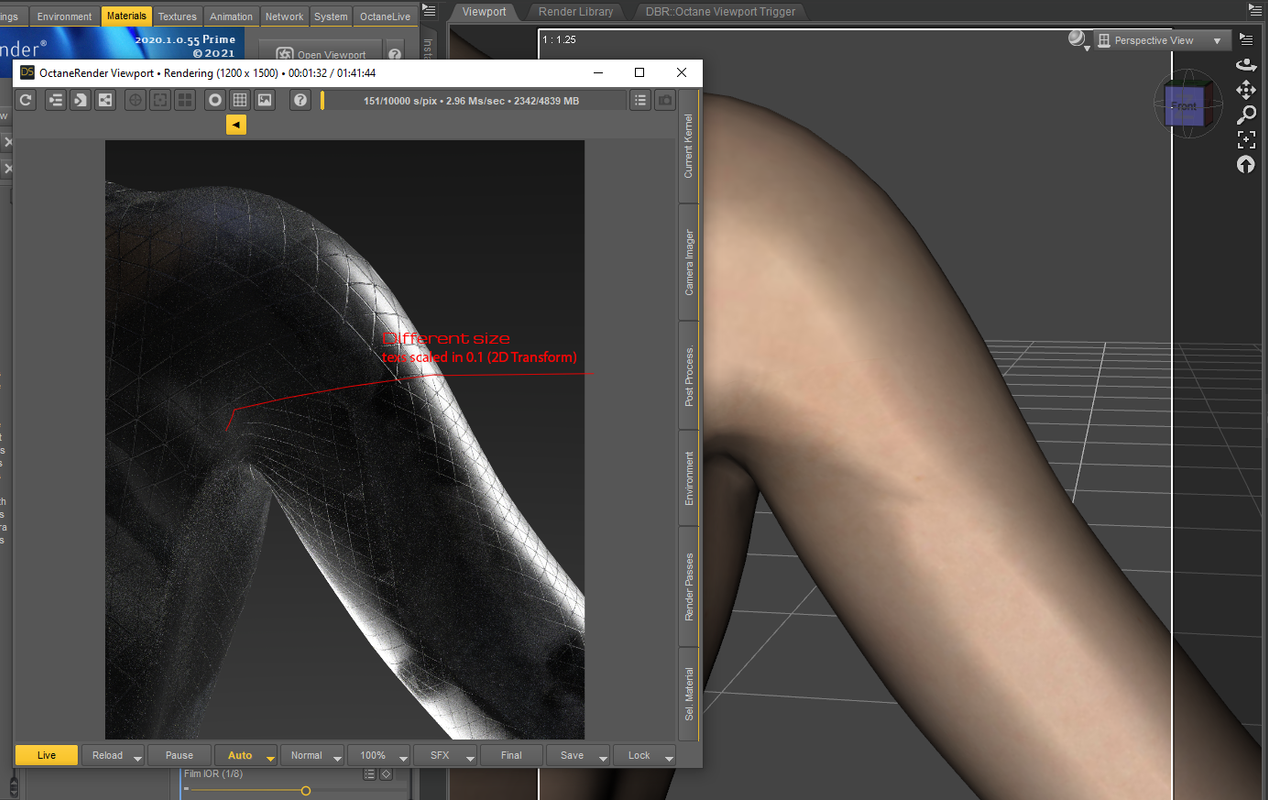Click the zoom magnifier viewport icon

click(1246, 115)
